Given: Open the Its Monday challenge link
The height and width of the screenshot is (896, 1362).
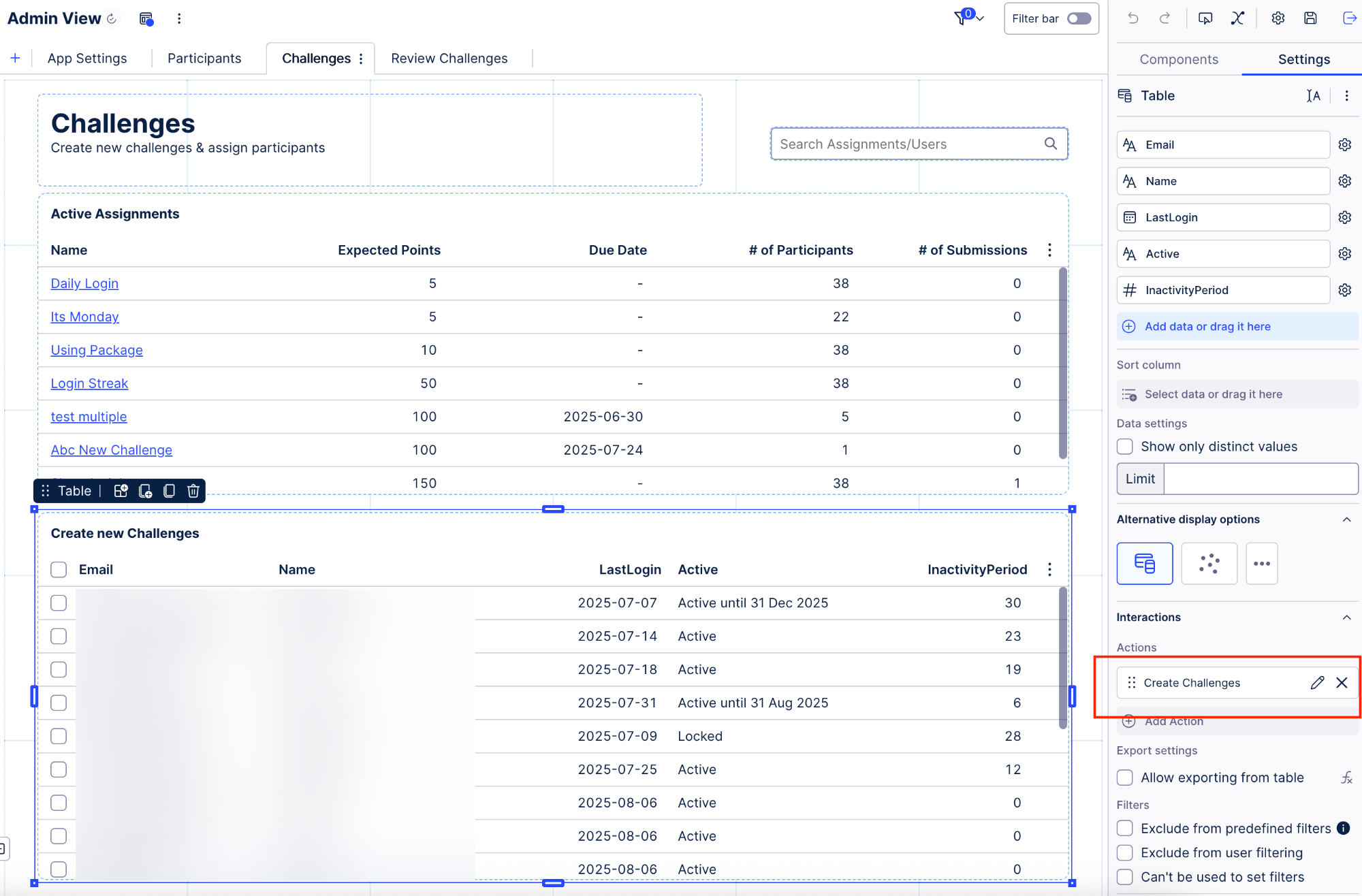Looking at the screenshot, I should [84, 317].
